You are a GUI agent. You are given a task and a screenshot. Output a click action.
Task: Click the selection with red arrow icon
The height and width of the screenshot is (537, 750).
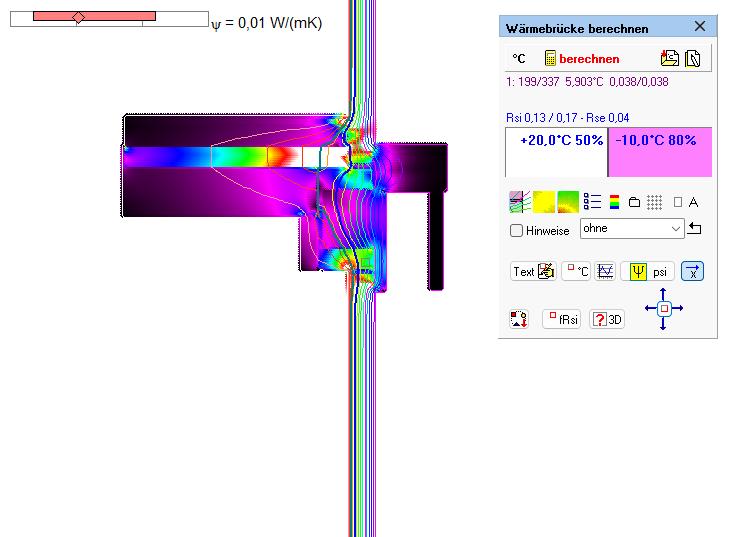[x=519, y=319]
